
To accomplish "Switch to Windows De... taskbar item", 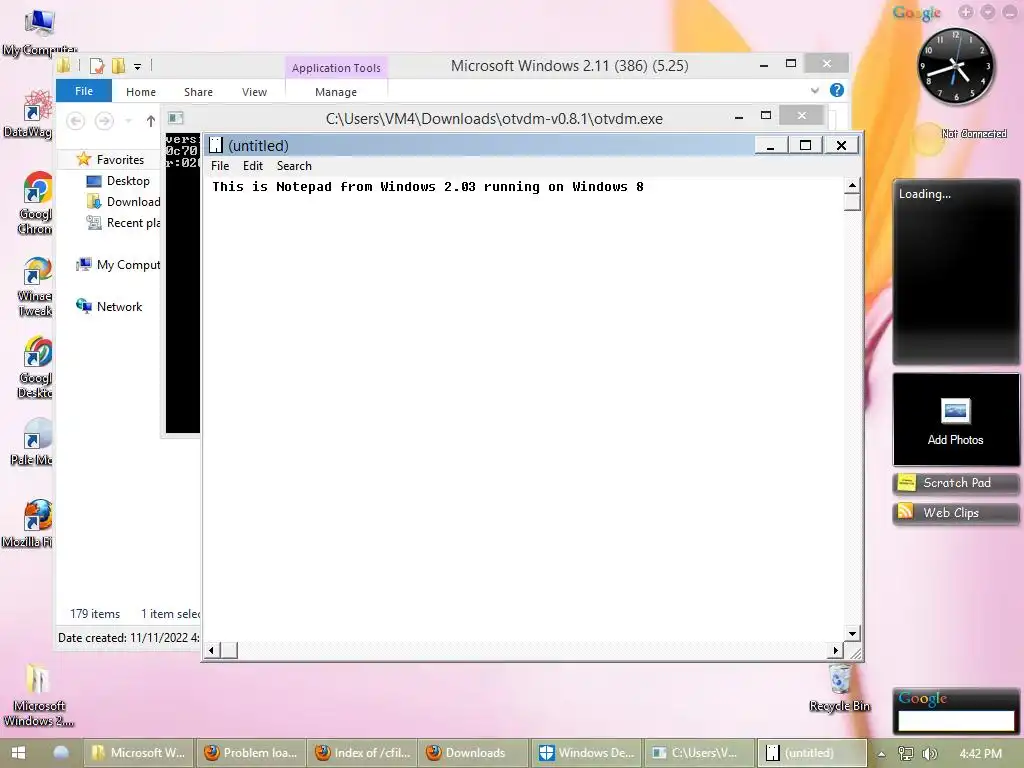I will [586, 753].
